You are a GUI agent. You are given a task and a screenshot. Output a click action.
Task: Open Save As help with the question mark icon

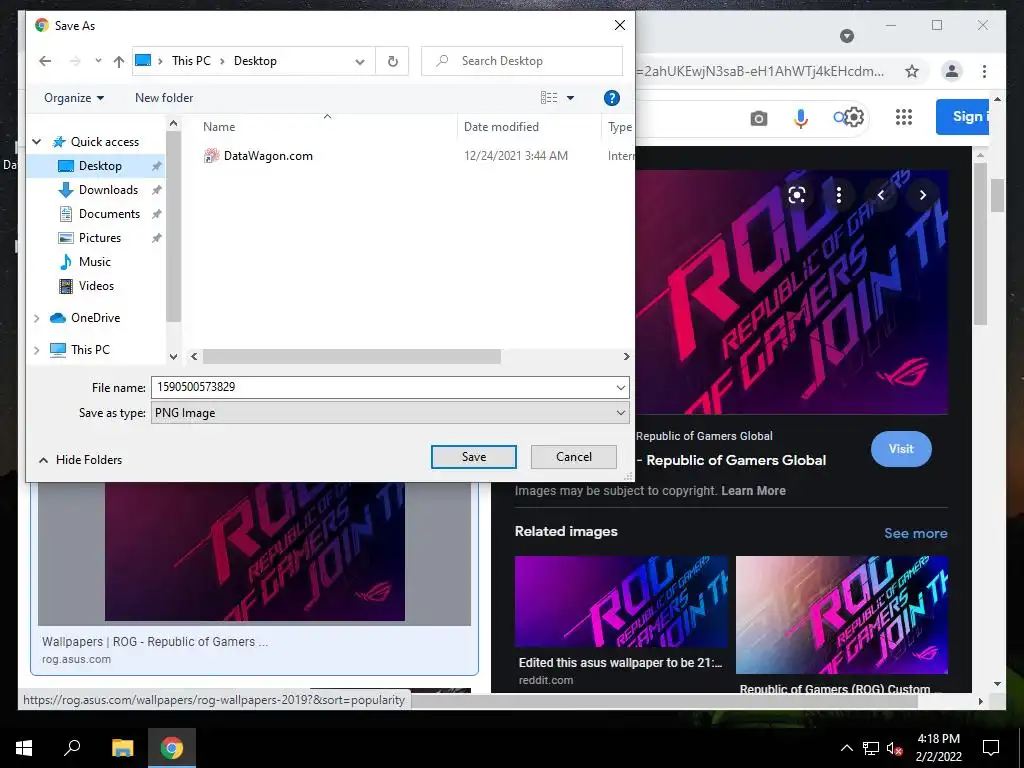611,98
